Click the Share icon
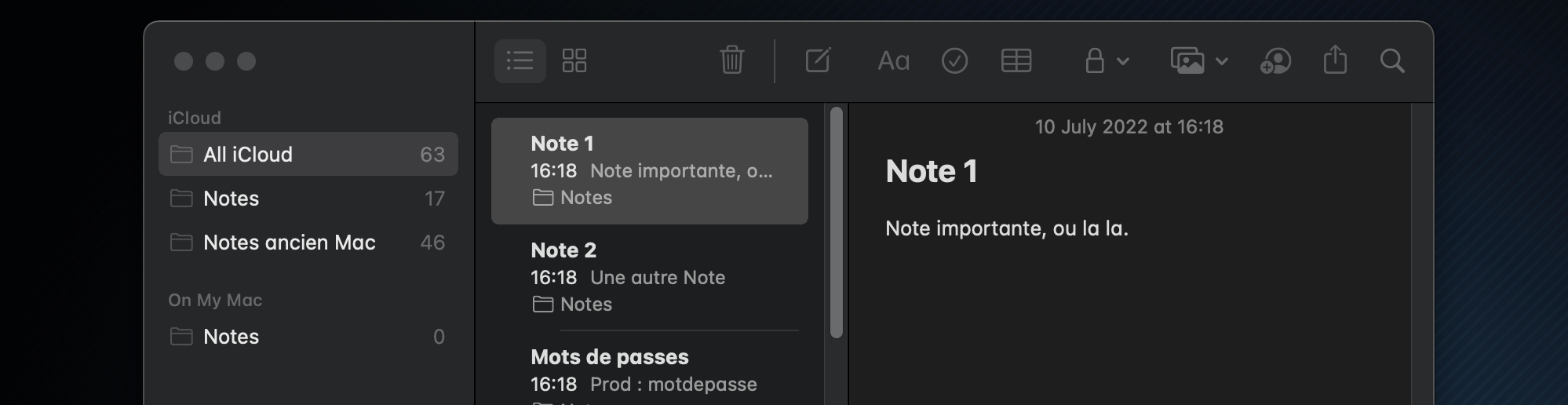The width and height of the screenshot is (1568, 405). pos(1335,60)
